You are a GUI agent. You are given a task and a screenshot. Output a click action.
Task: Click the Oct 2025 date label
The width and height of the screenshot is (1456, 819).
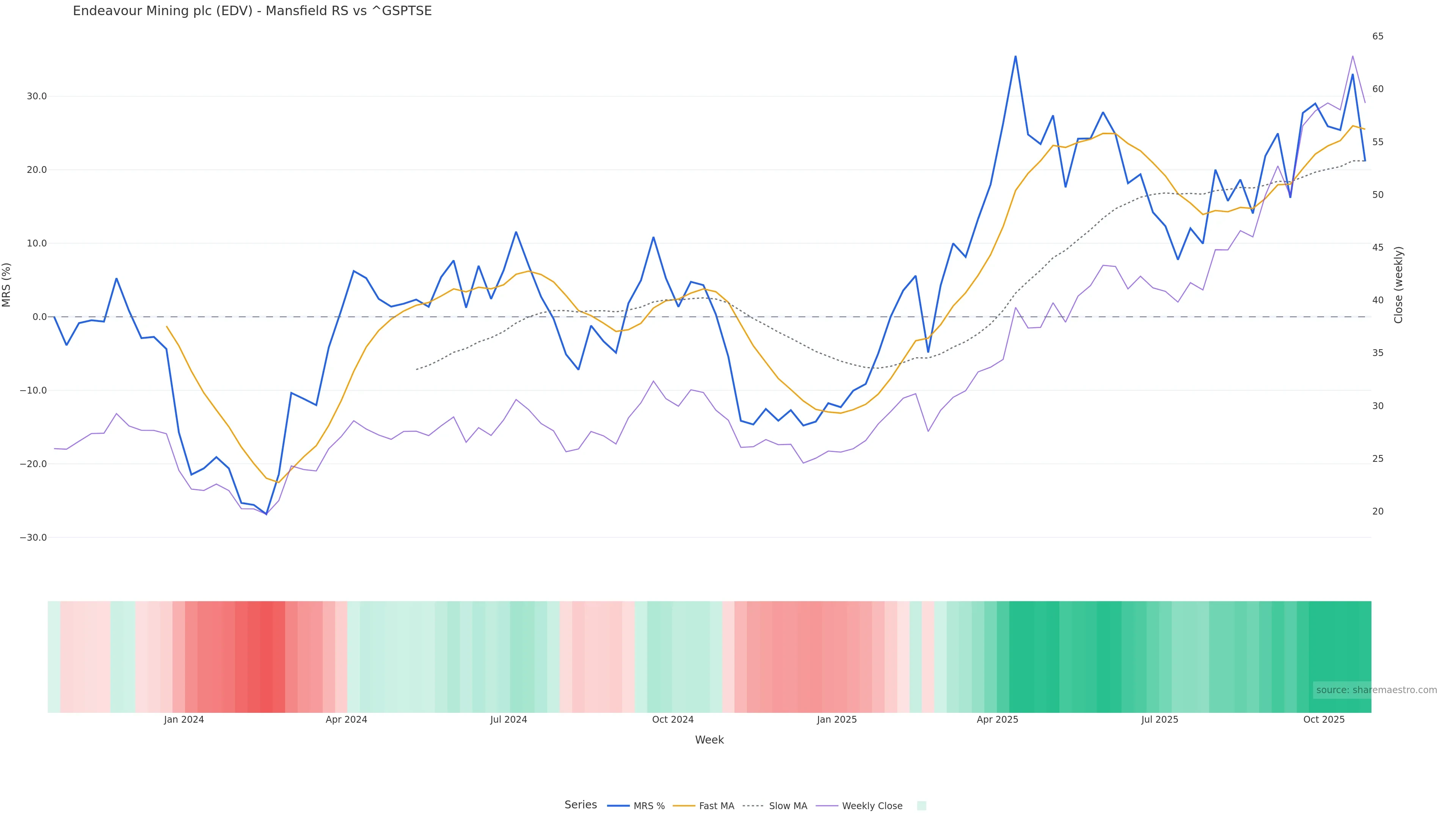1324,720
